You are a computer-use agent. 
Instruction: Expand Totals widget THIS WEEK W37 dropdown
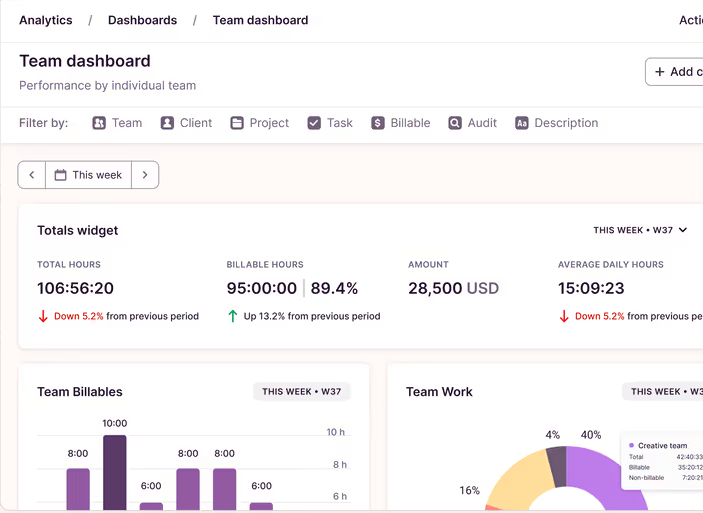tap(640, 230)
